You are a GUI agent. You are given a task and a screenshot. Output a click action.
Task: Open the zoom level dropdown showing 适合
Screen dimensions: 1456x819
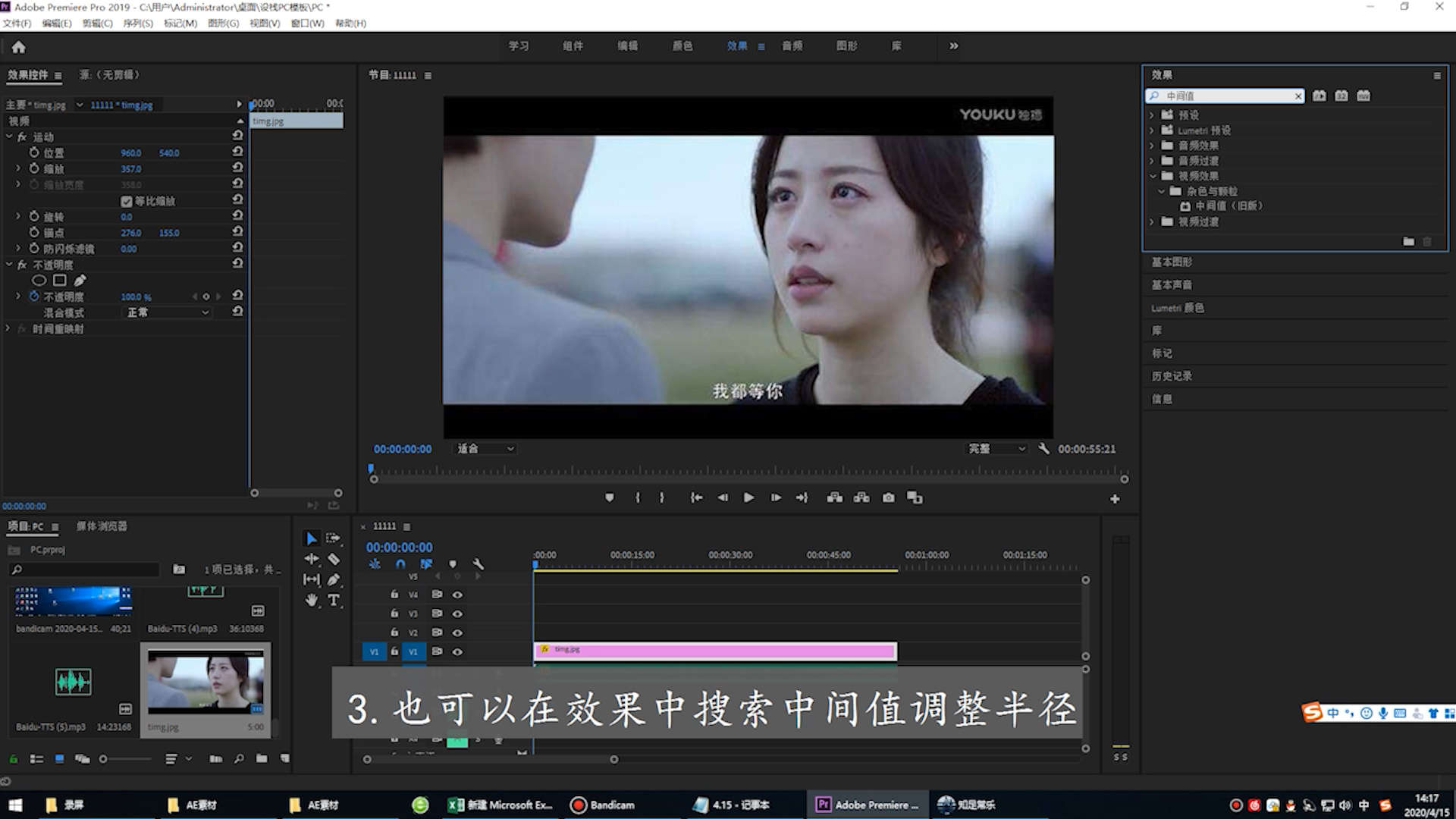click(485, 449)
